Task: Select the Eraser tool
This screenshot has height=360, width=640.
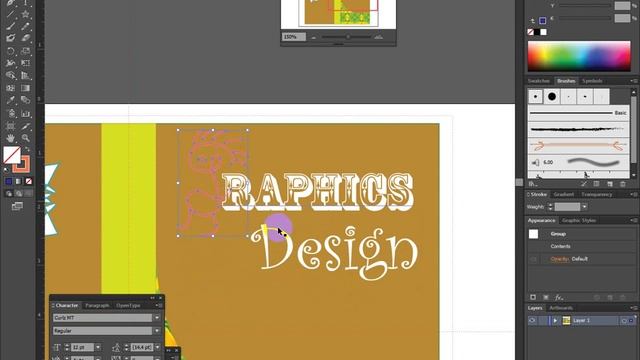Action: tap(25, 38)
